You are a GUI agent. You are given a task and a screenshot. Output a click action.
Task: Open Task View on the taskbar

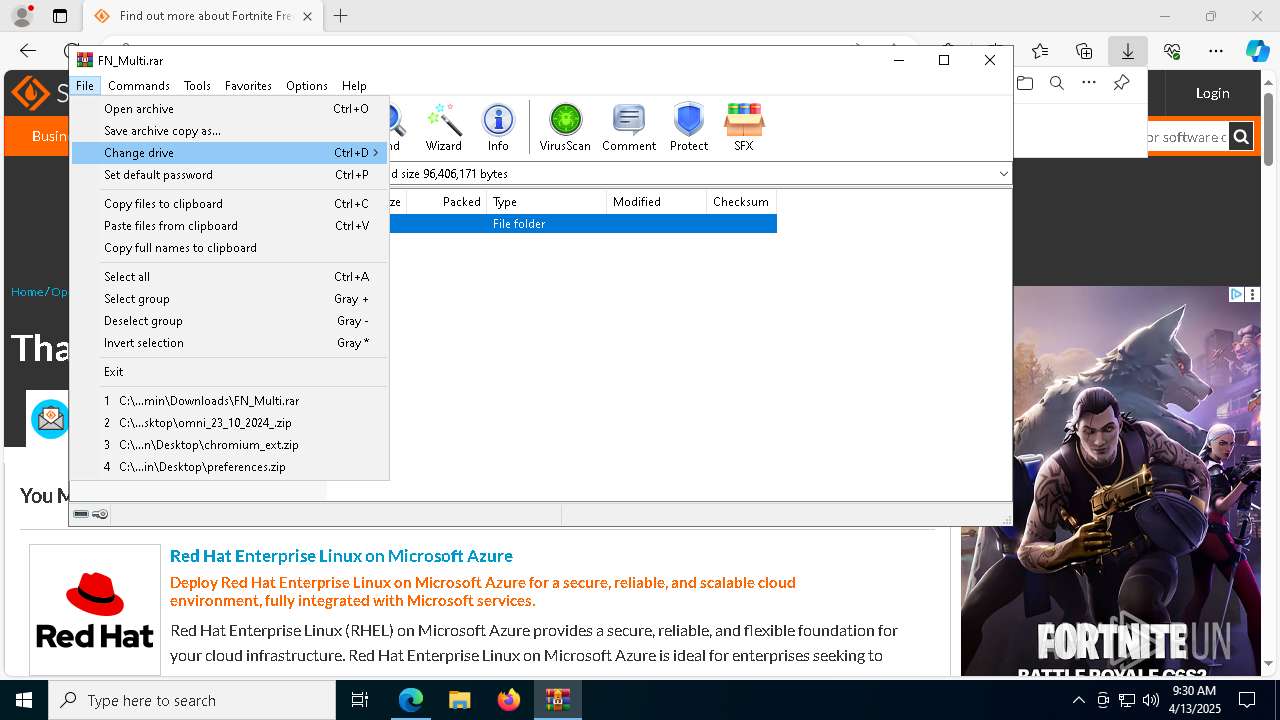point(360,700)
